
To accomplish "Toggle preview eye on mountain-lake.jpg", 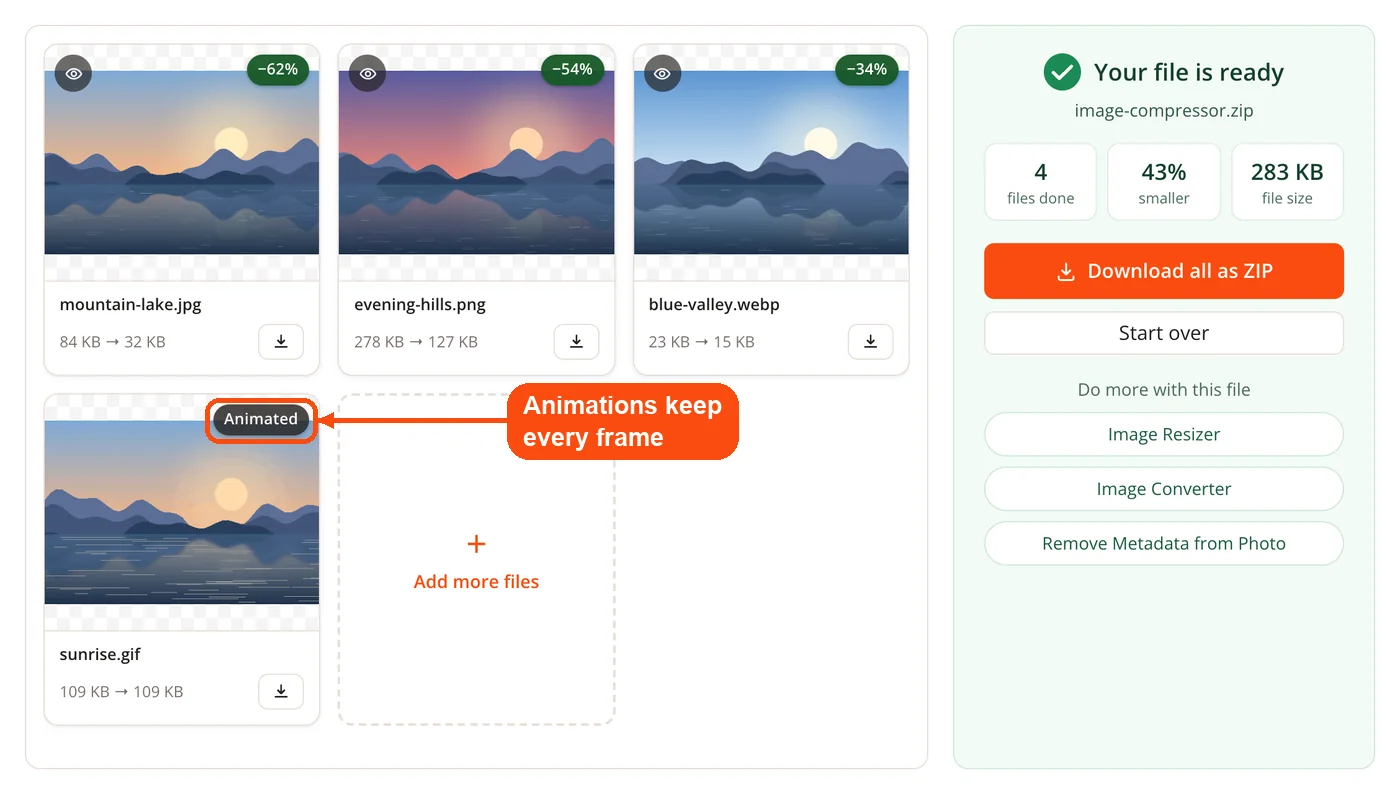I will click(73, 74).
